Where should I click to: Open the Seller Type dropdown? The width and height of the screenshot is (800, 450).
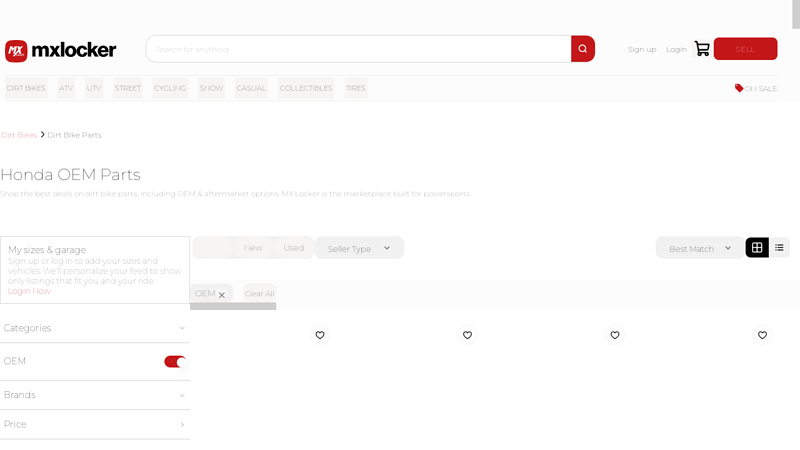359,248
